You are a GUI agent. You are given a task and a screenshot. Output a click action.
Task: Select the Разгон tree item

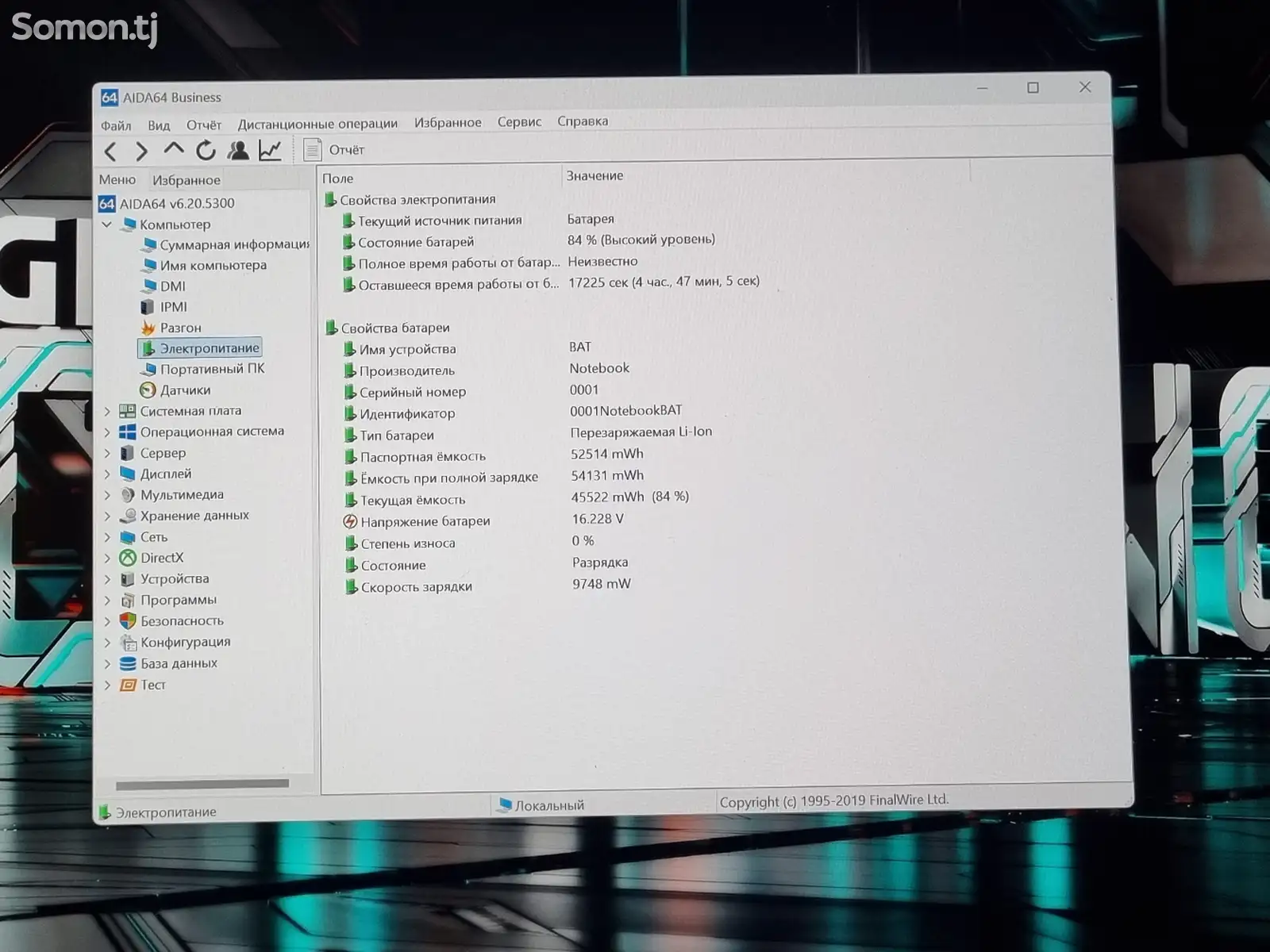[x=171, y=327]
